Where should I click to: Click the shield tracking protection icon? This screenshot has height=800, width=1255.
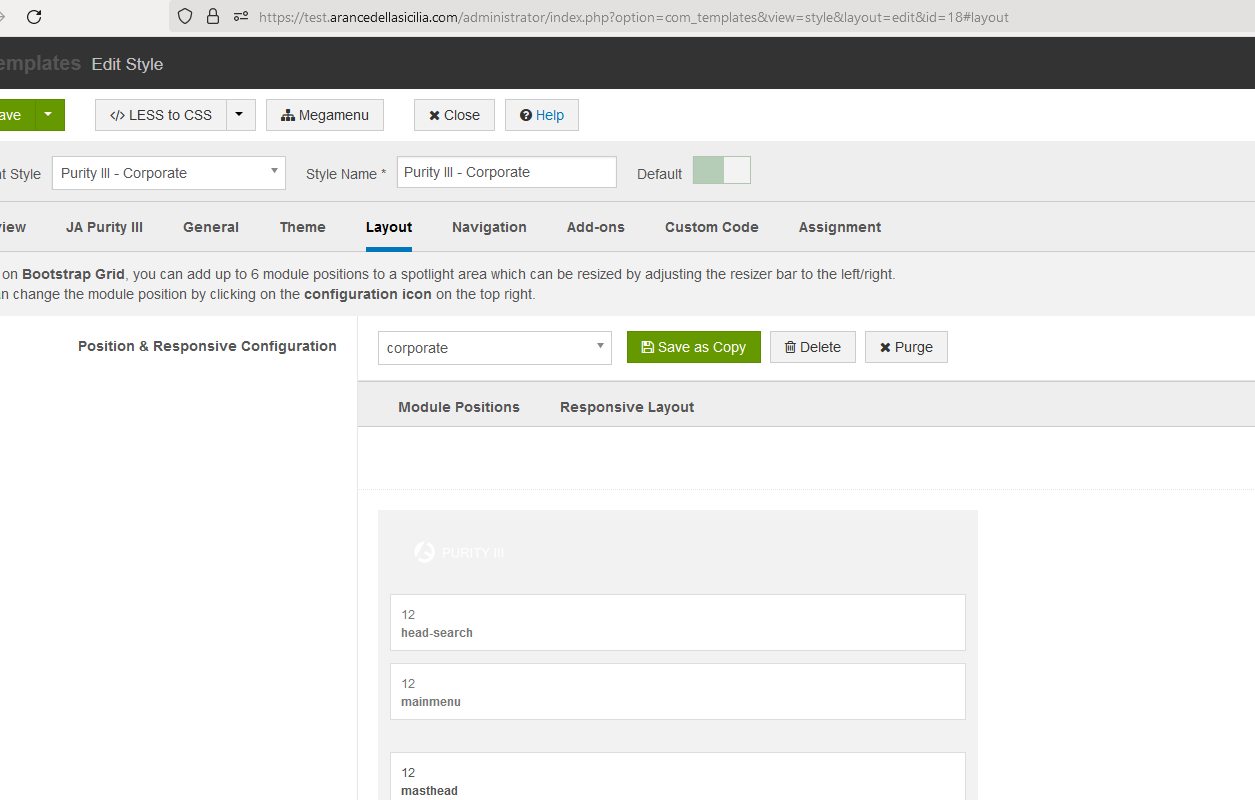point(184,16)
